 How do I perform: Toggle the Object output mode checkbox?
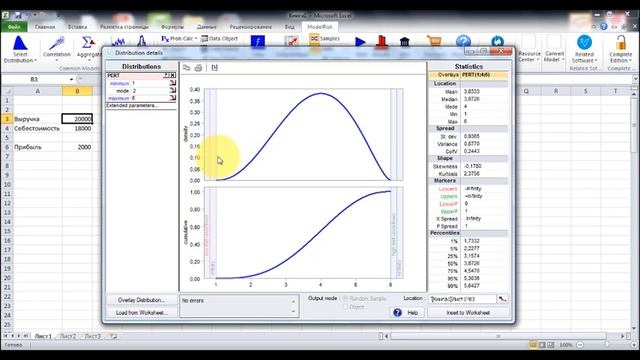click(x=345, y=307)
